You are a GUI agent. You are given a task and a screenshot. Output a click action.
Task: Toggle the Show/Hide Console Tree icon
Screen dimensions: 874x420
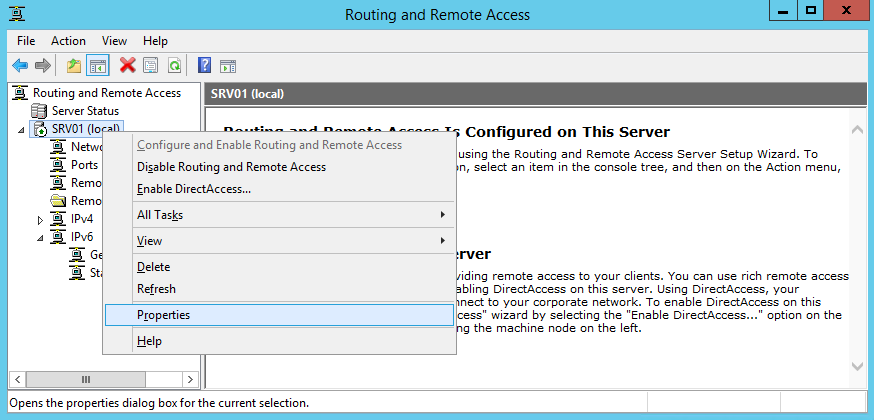tap(98, 66)
